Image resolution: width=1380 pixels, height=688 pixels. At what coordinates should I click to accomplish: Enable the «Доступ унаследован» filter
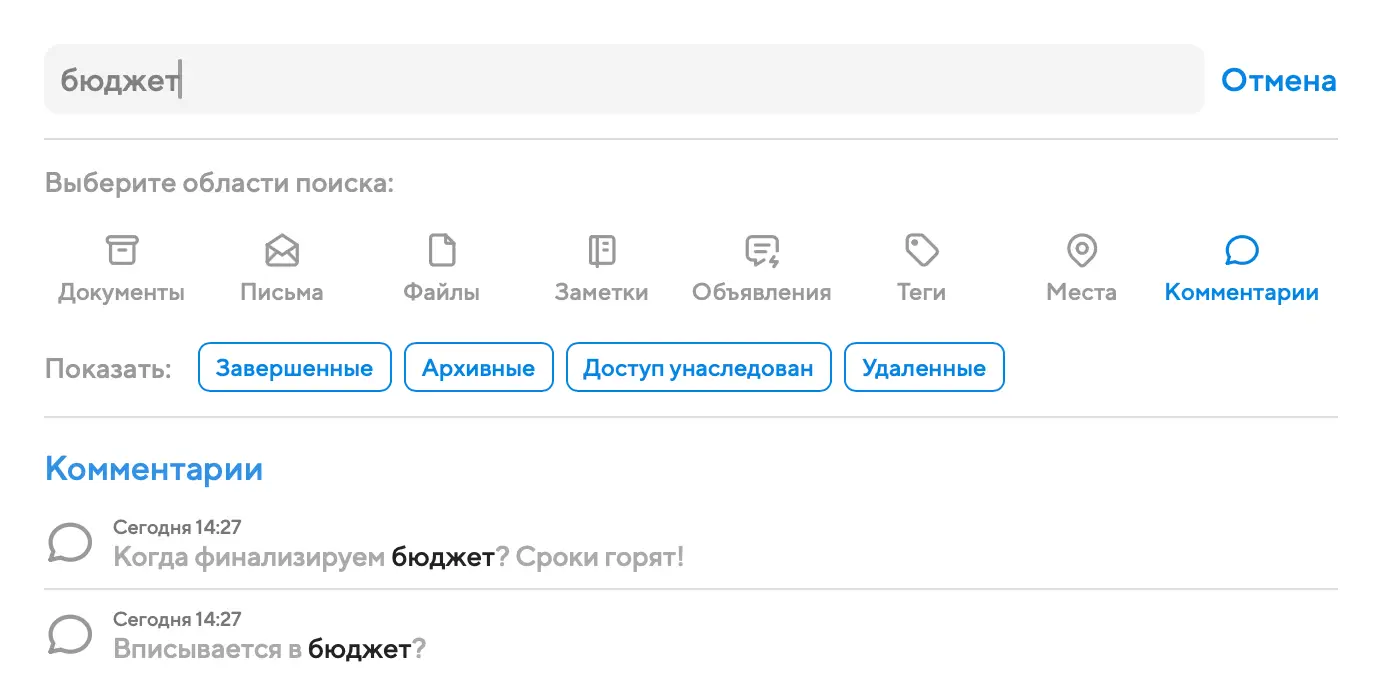[x=699, y=368]
